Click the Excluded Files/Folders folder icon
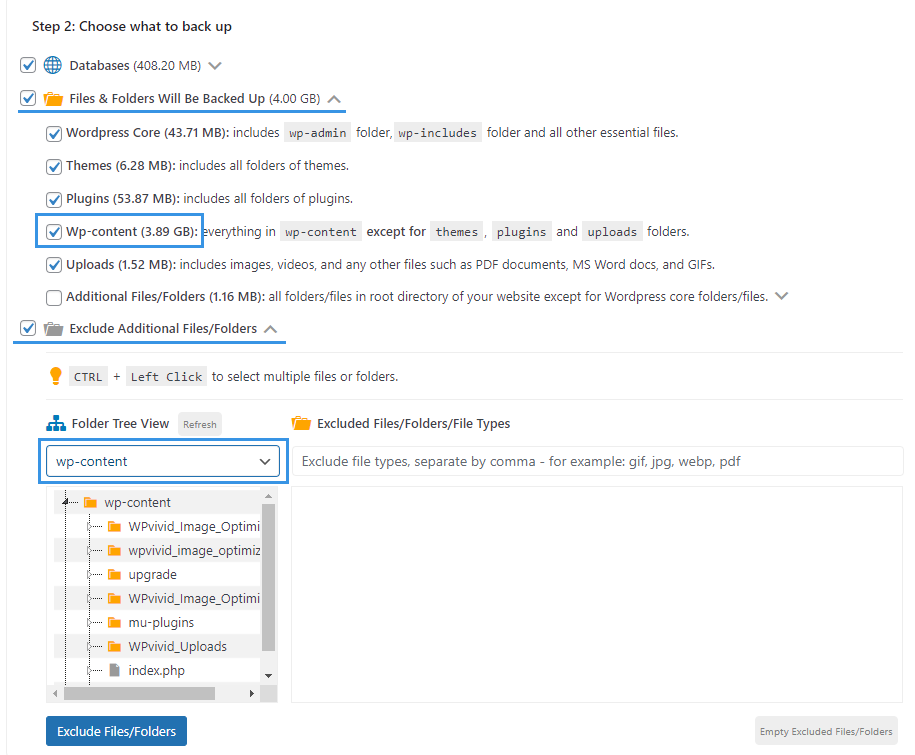The width and height of the screenshot is (915, 755). tap(301, 423)
